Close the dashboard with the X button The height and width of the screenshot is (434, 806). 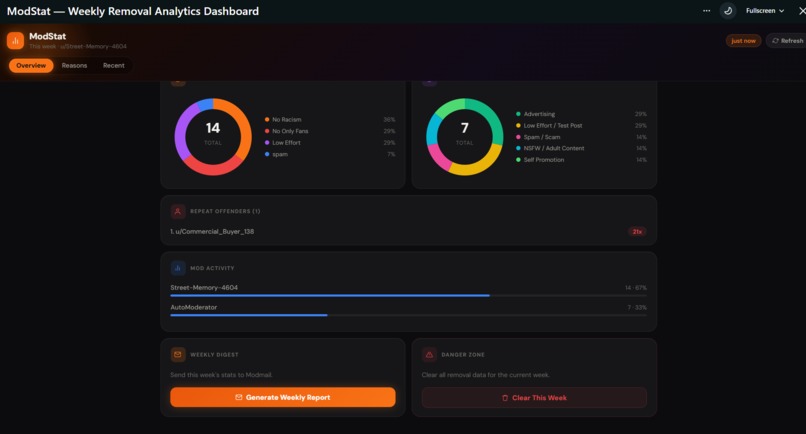coord(802,10)
